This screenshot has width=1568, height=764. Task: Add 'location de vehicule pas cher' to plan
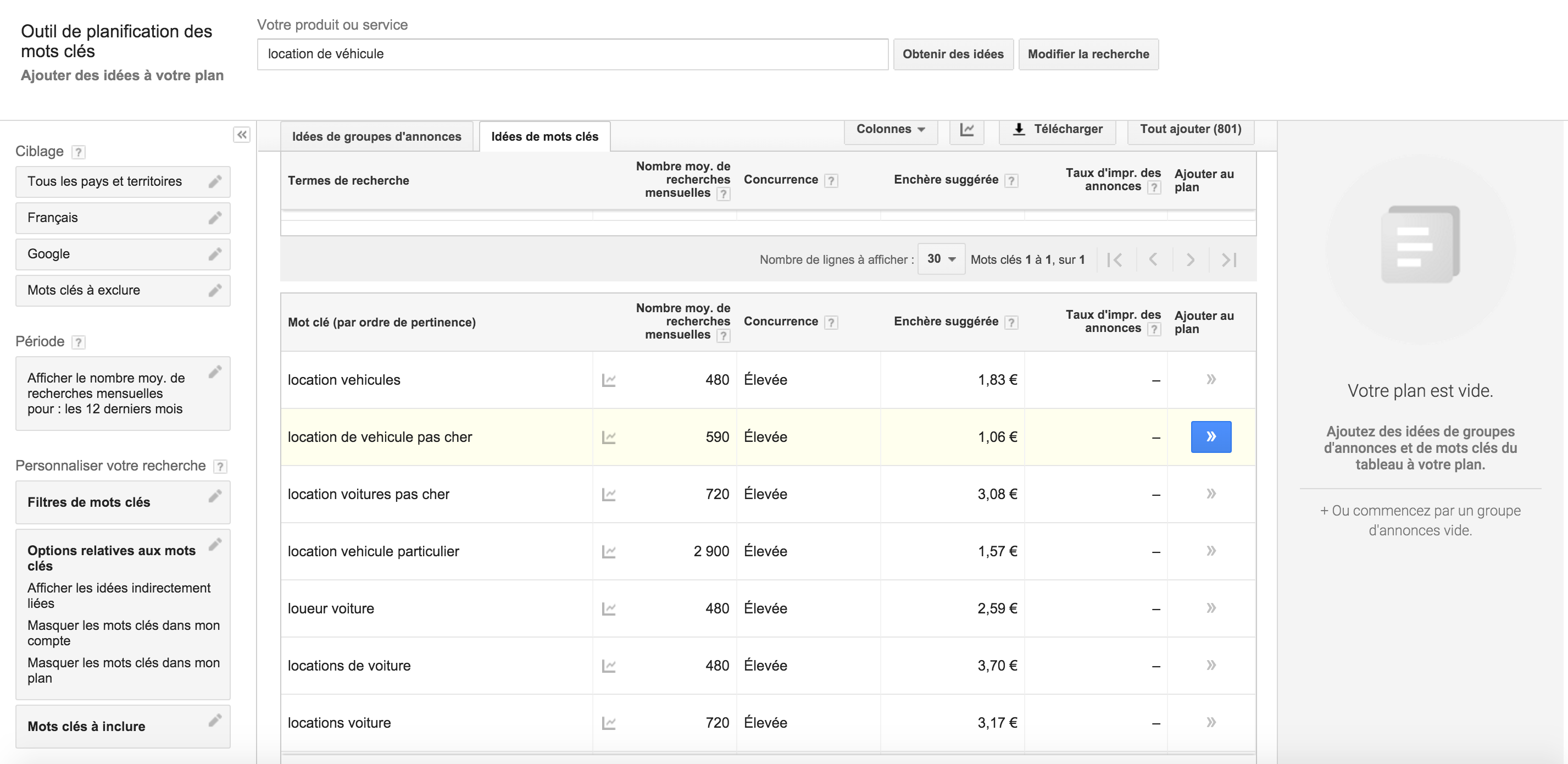coord(1211,436)
